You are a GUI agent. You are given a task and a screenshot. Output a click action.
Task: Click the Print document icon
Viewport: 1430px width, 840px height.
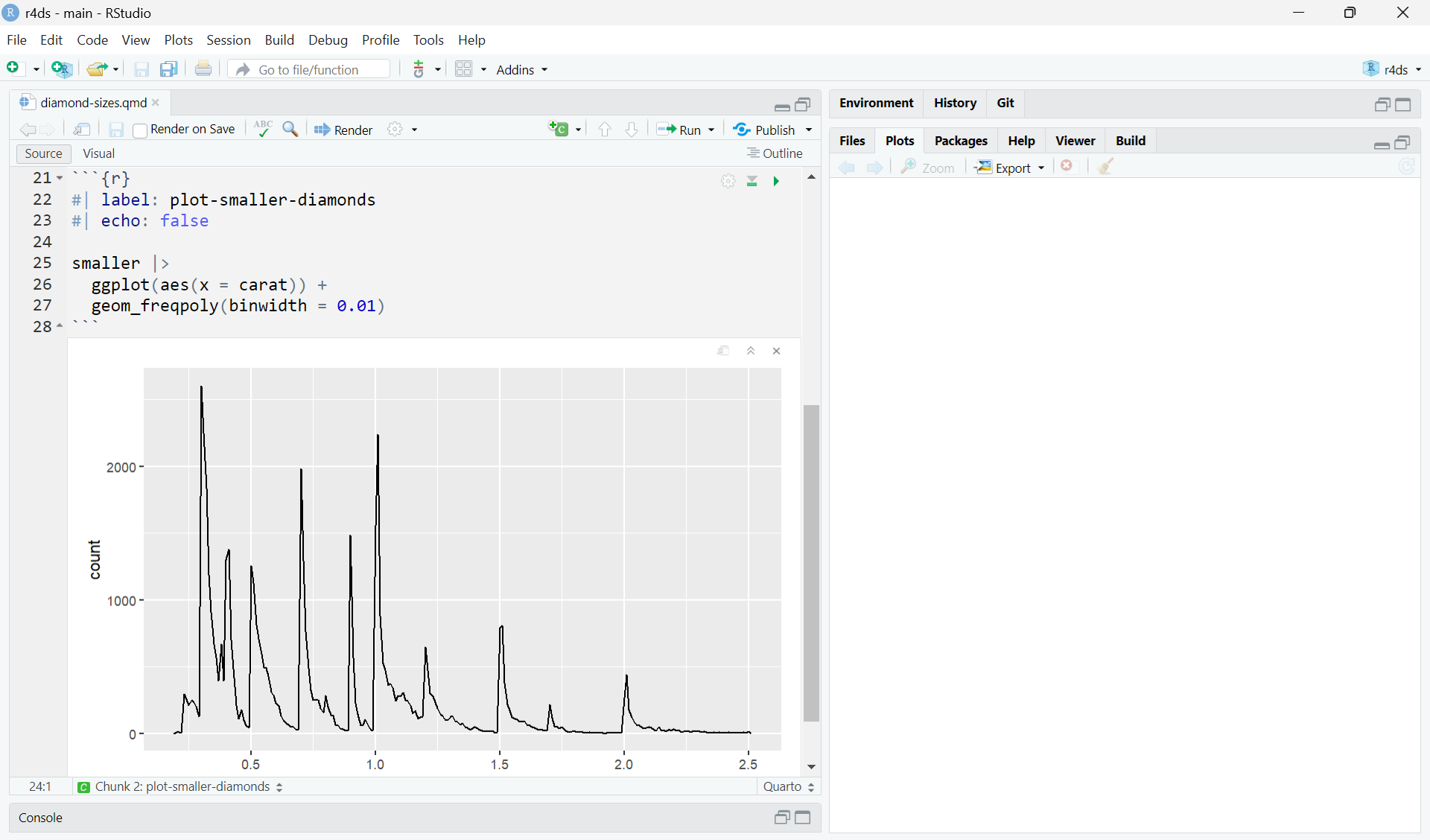tap(203, 69)
